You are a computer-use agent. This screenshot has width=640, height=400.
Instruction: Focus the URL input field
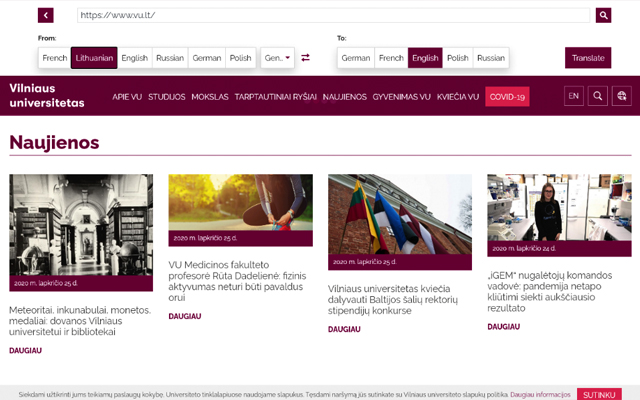333,16
